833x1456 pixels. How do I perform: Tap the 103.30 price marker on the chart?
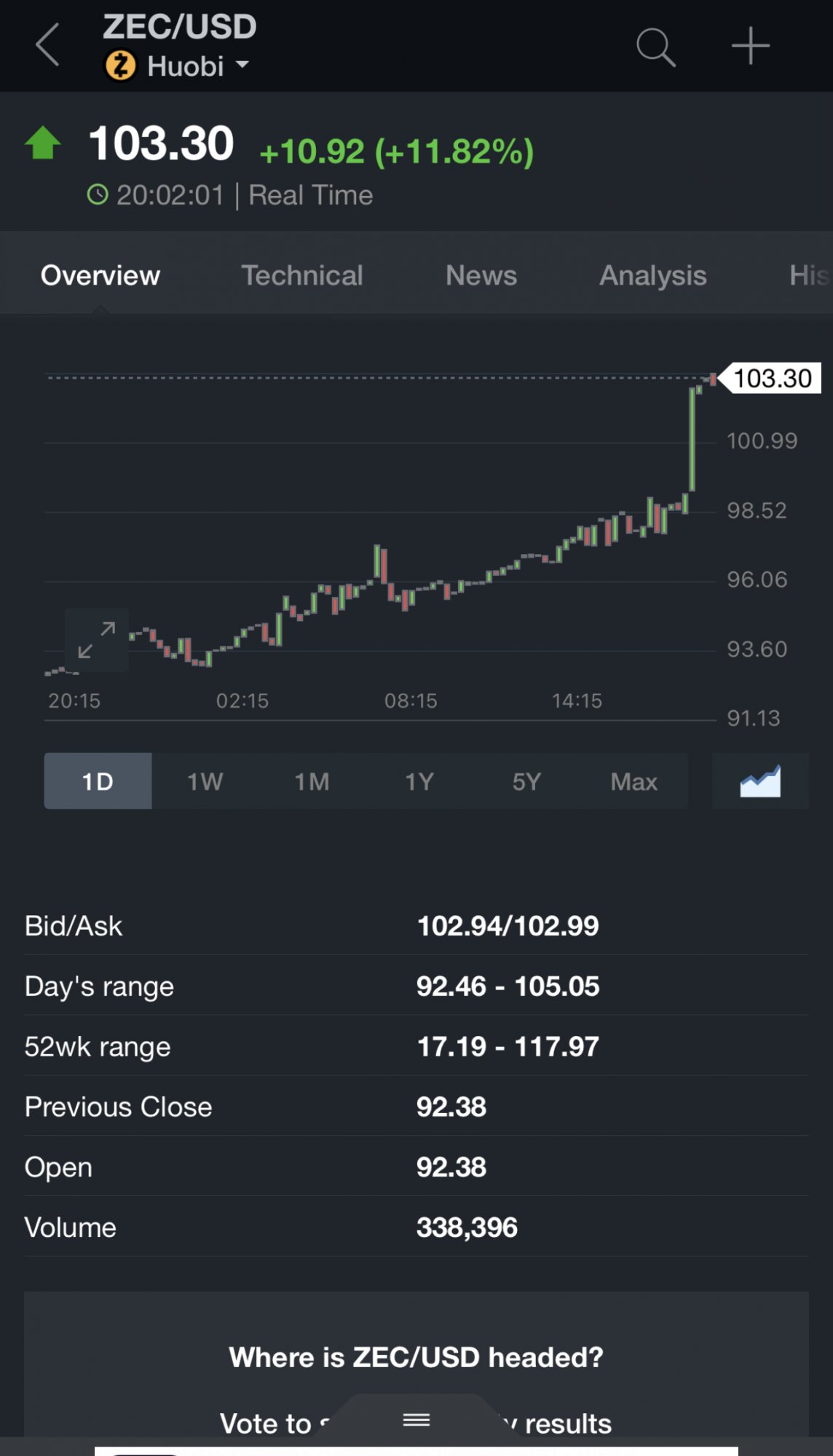pos(772,379)
